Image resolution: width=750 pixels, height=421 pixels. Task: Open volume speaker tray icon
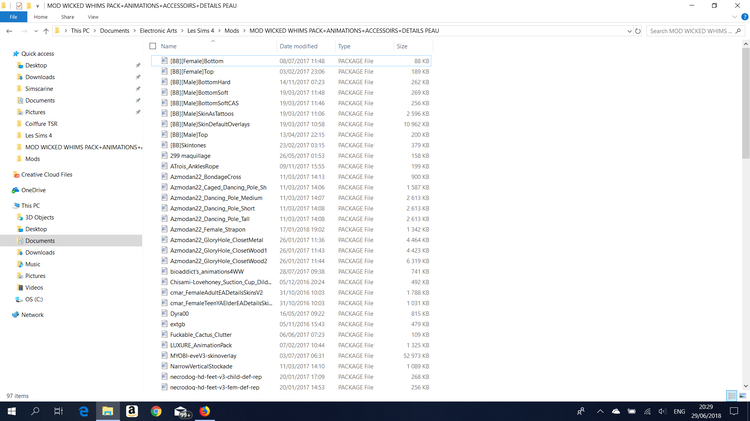click(x=662, y=411)
